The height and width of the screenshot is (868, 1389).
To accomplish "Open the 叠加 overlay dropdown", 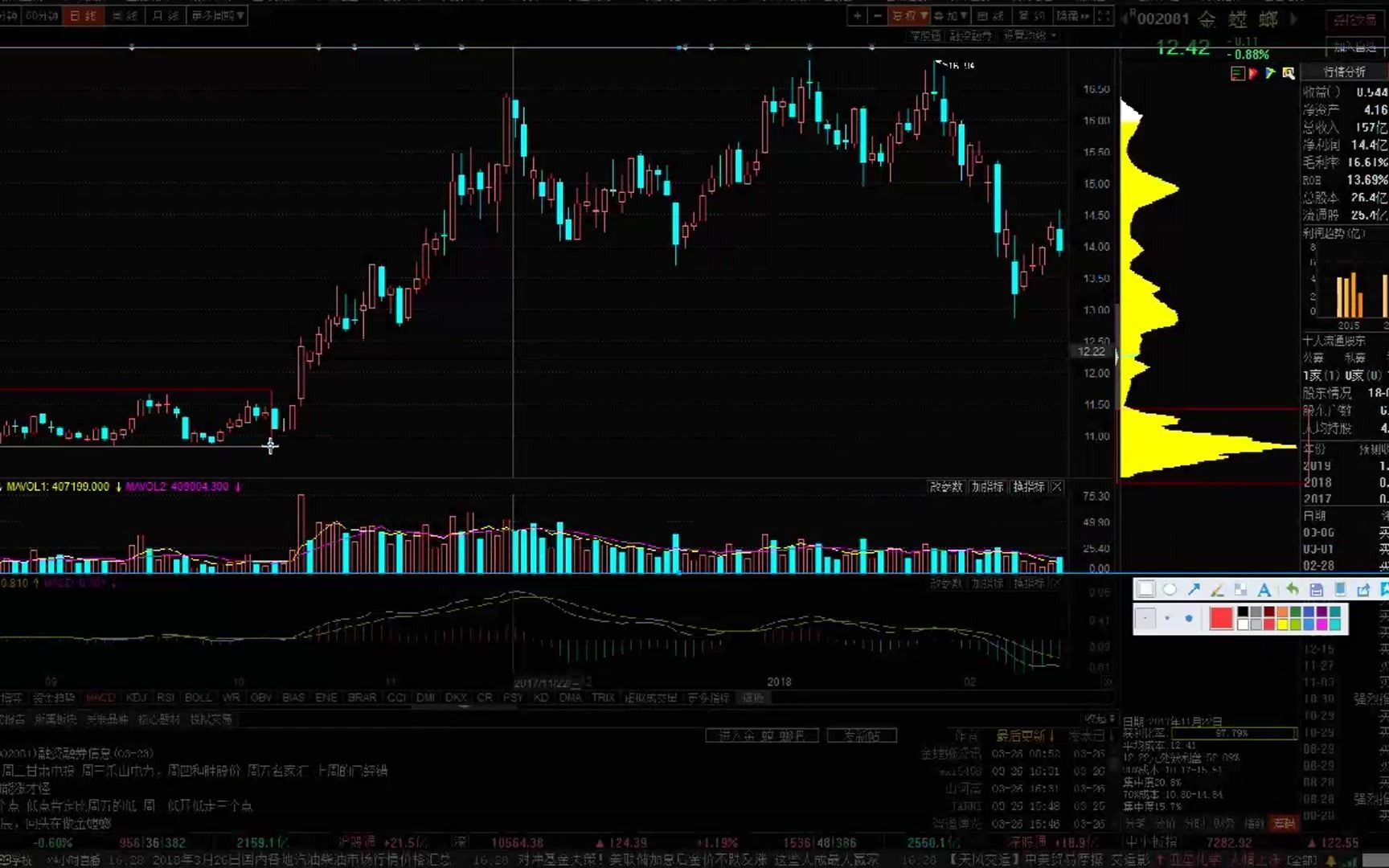I will pos(951,15).
